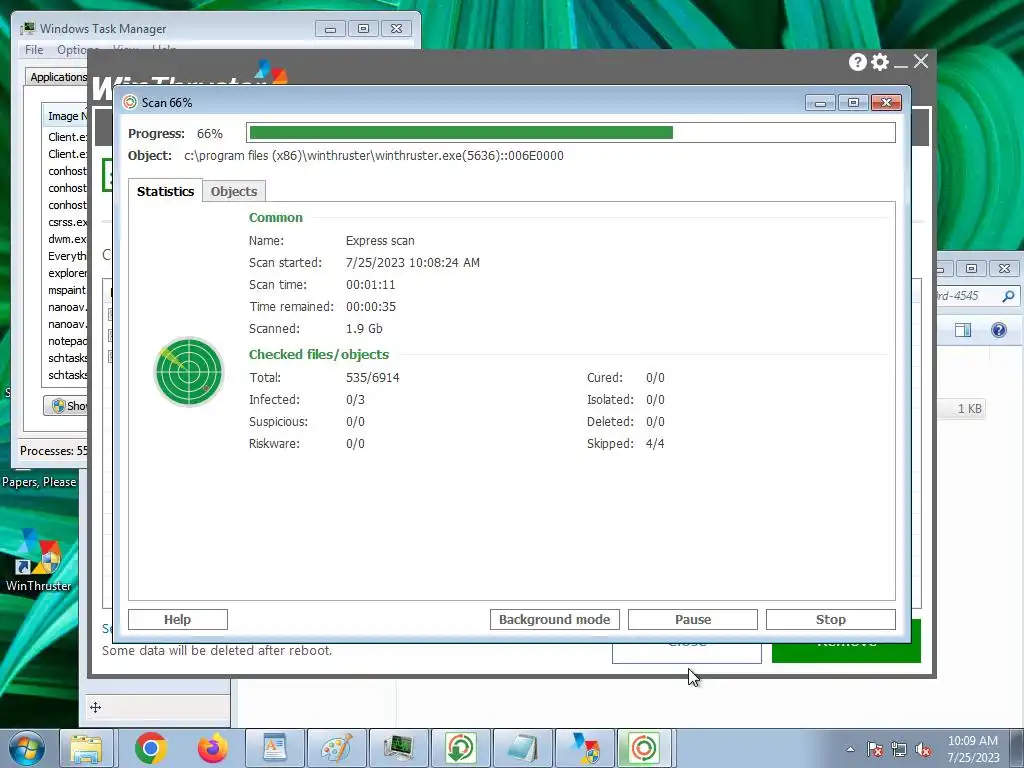The height and width of the screenshot is (768, 1024).
Task: Open Action Center flag icon
Action: click(x=875, y=749)
